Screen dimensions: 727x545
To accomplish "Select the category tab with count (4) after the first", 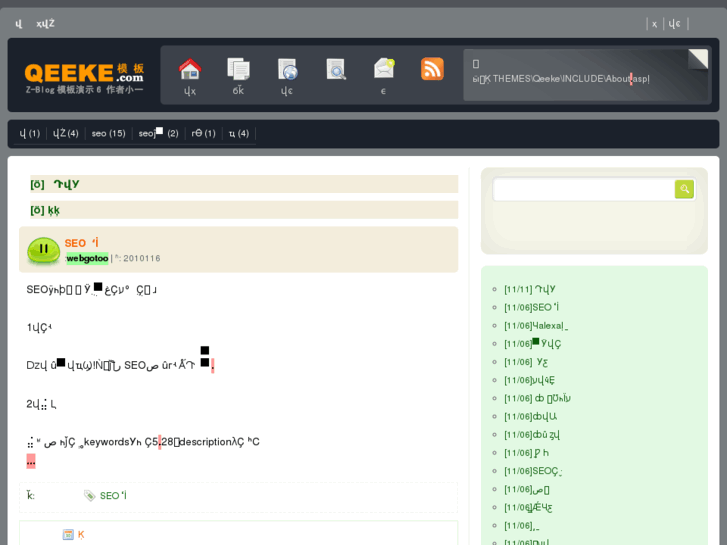I will (x=66, y=134).
